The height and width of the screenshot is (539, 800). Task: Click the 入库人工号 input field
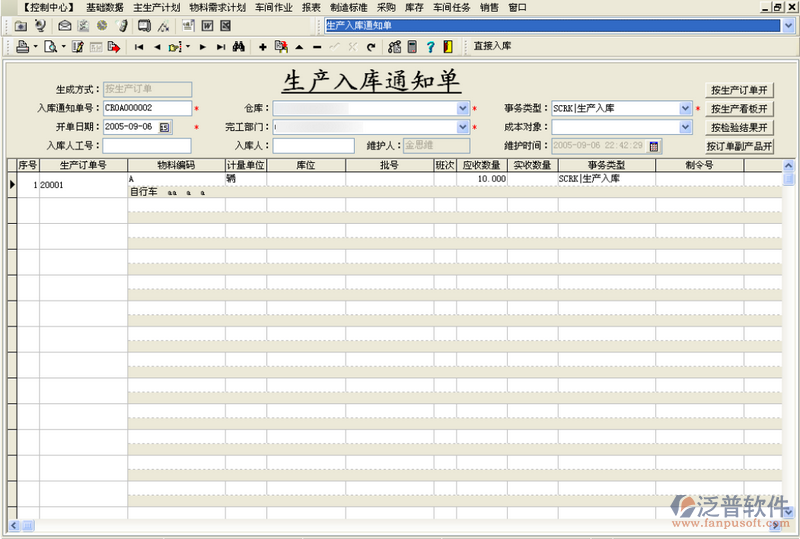click(x=147, y=146)
